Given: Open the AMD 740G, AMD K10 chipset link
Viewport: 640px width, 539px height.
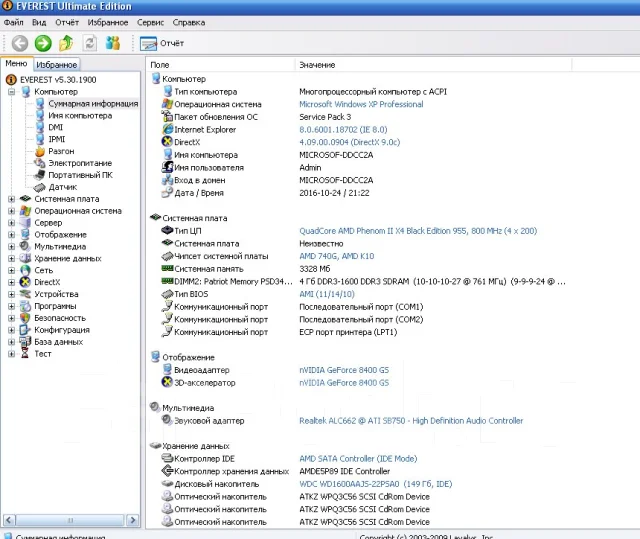Looking at the screenshot, I should 336,256.
